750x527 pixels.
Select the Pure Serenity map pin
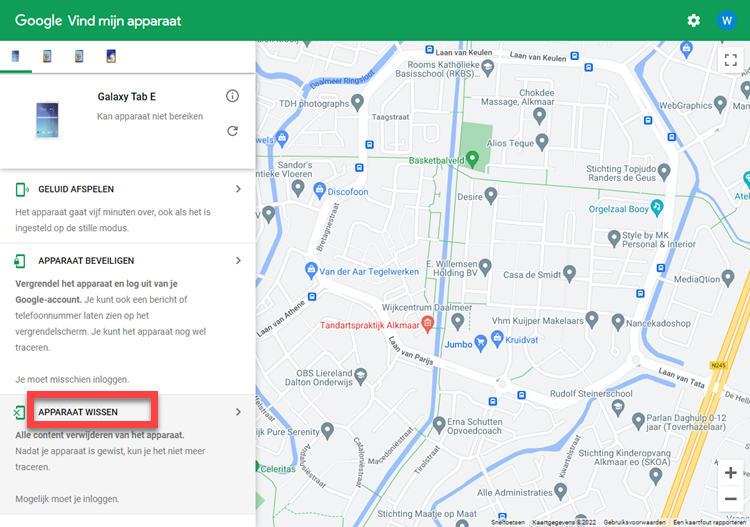pos(327,430)
